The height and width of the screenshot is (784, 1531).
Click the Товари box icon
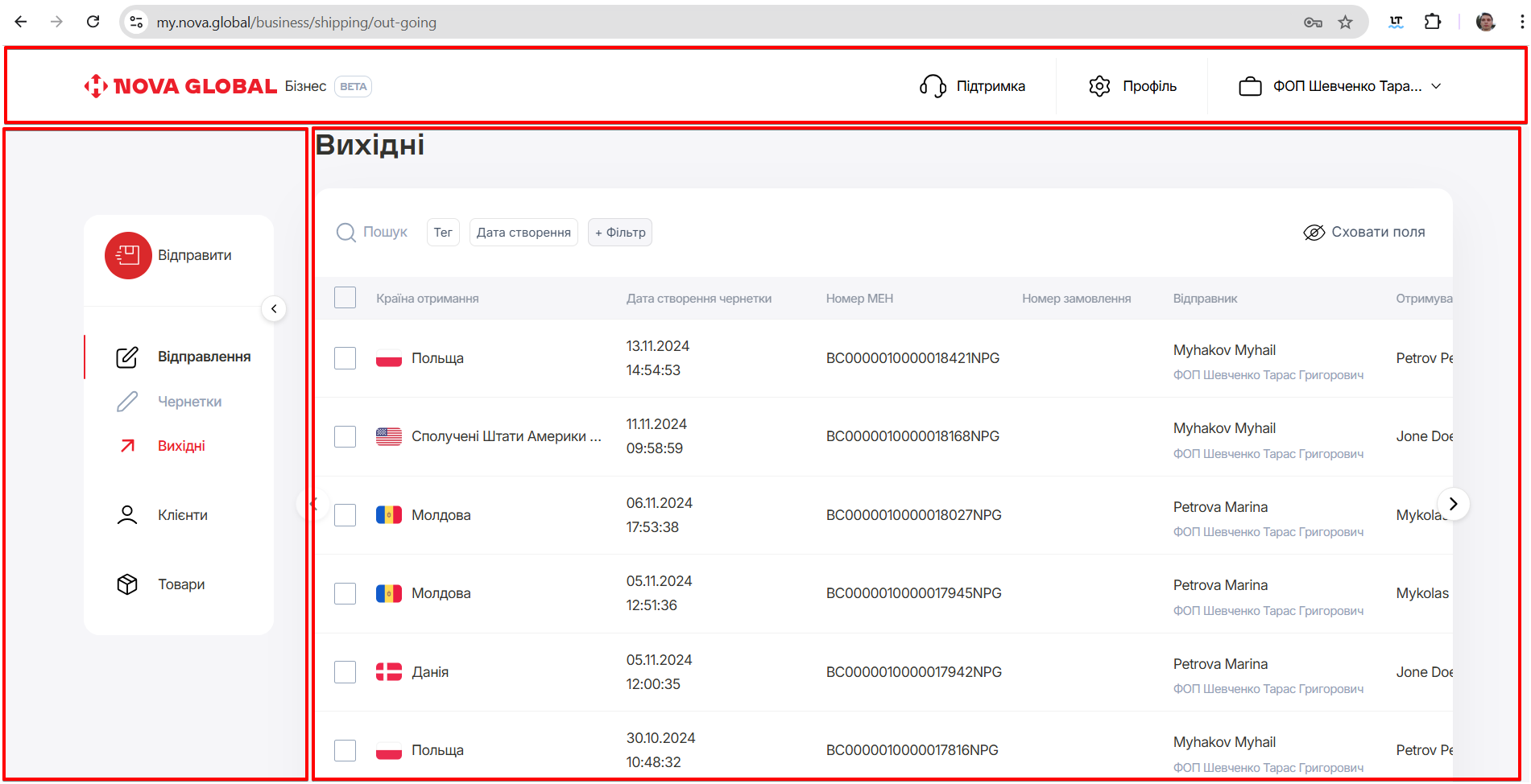127,584
